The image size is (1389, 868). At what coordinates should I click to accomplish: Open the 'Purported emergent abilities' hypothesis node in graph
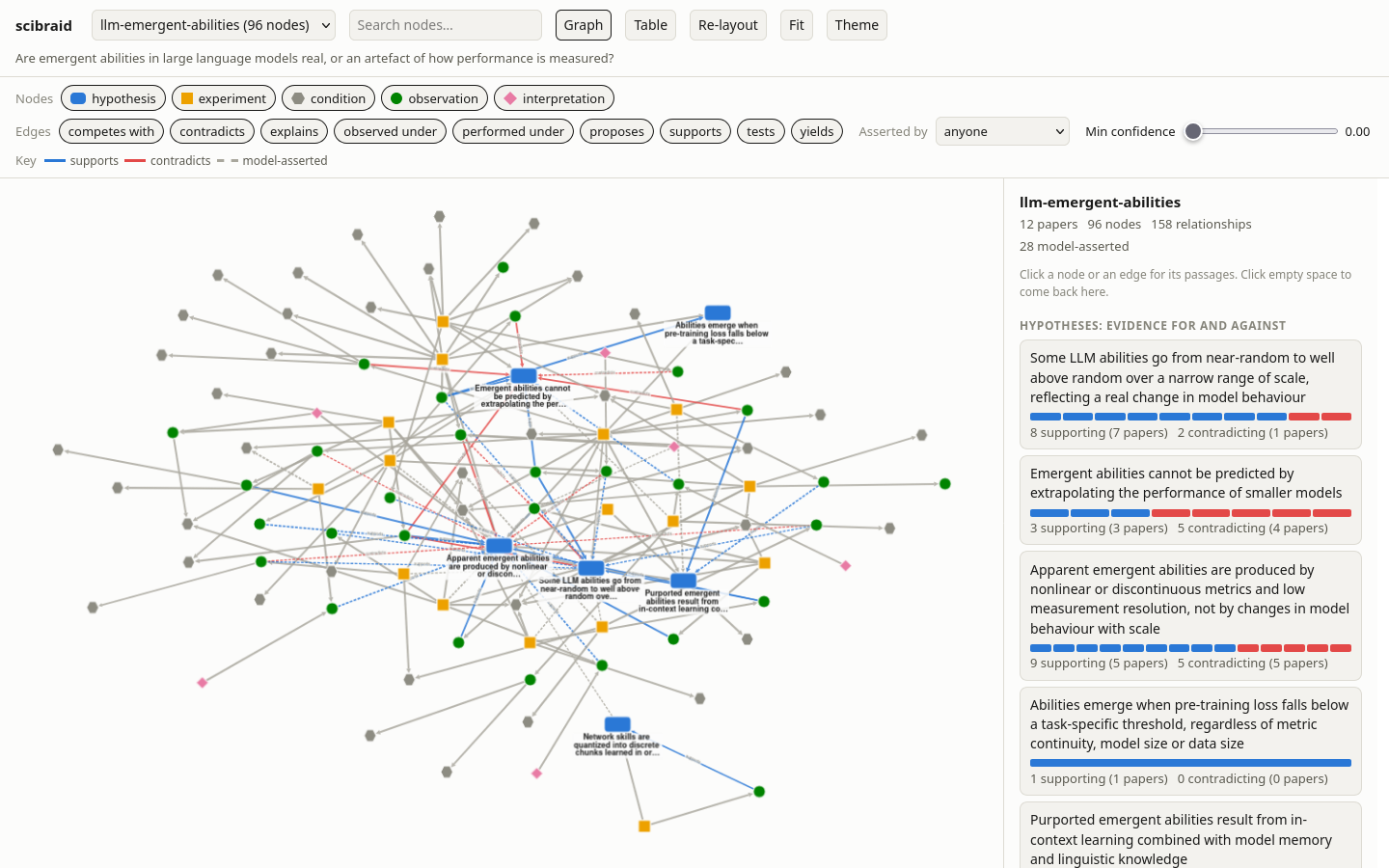tap(683, 581)
